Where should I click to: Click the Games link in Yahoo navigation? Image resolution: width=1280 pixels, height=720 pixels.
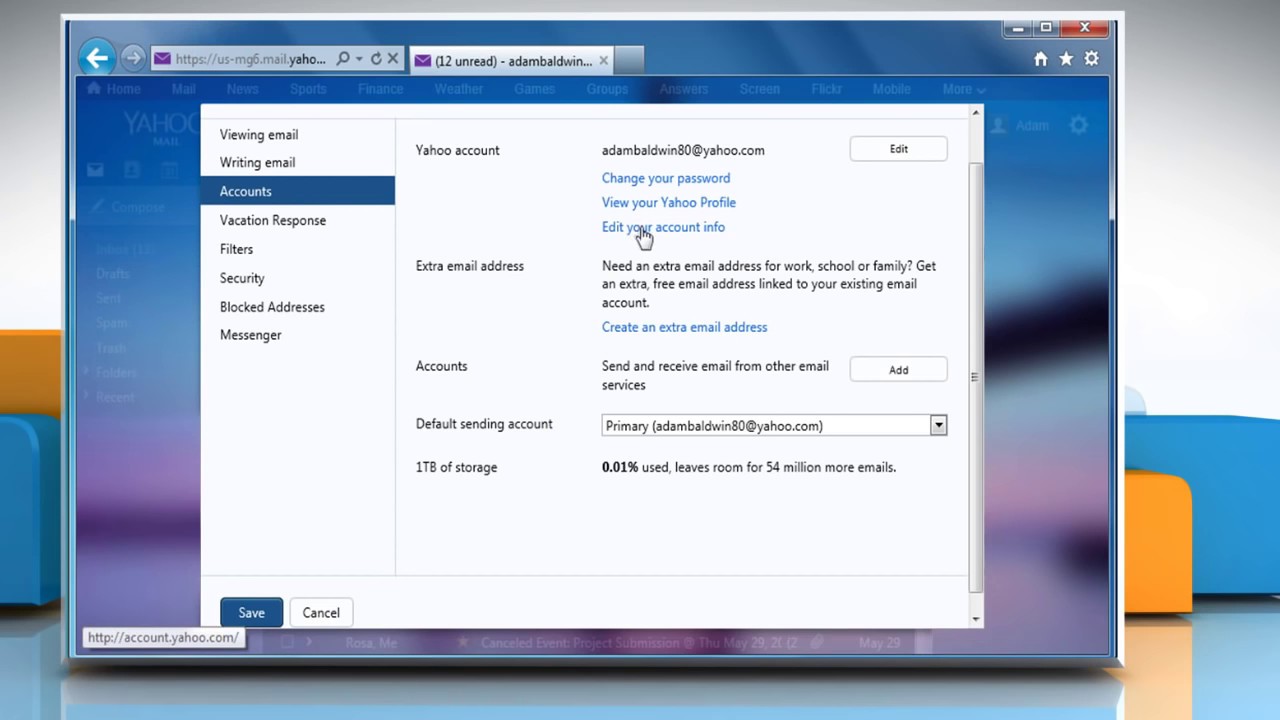(x=534, y=89)
